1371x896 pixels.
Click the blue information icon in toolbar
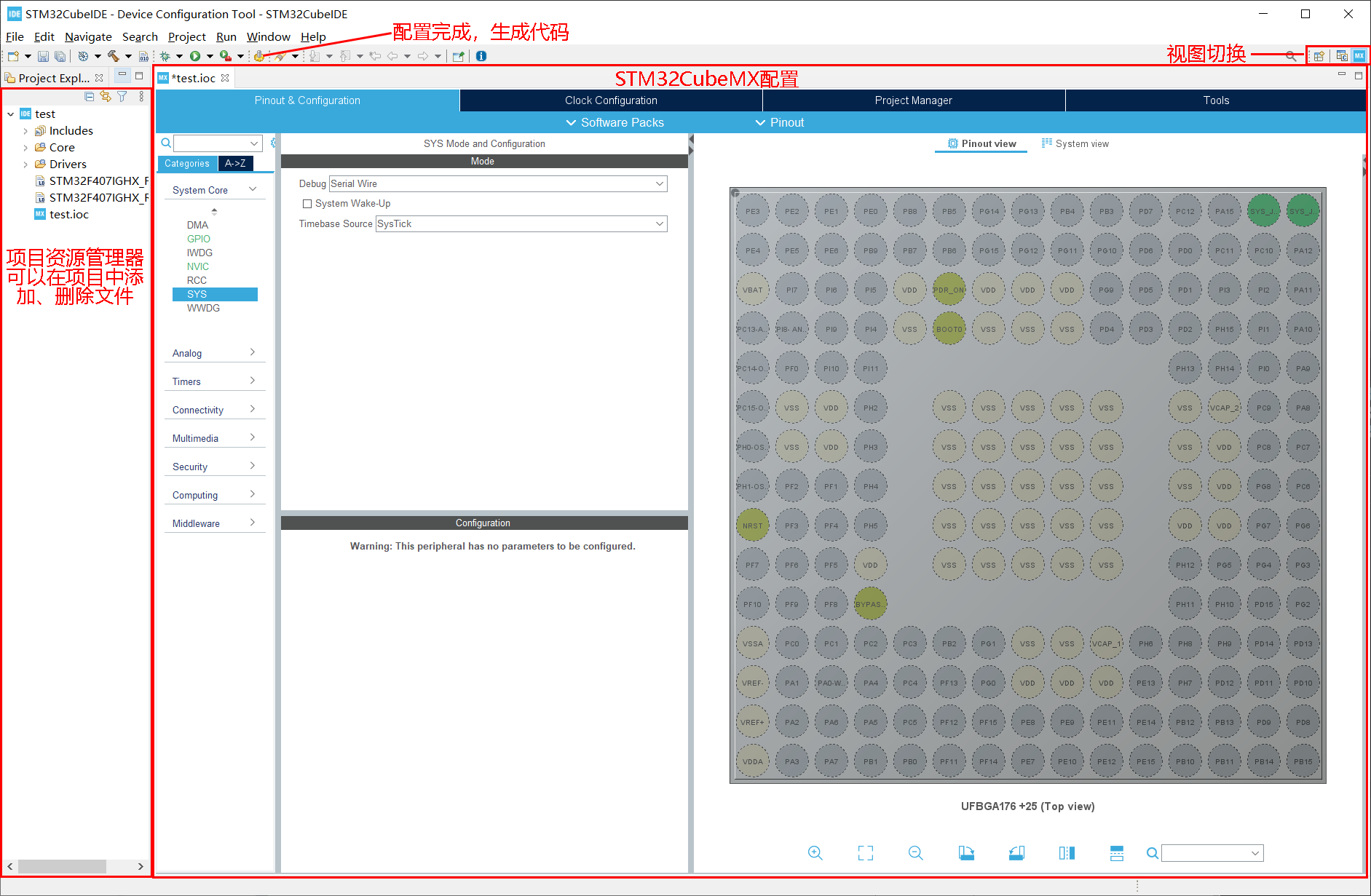[x=481, y=56]
